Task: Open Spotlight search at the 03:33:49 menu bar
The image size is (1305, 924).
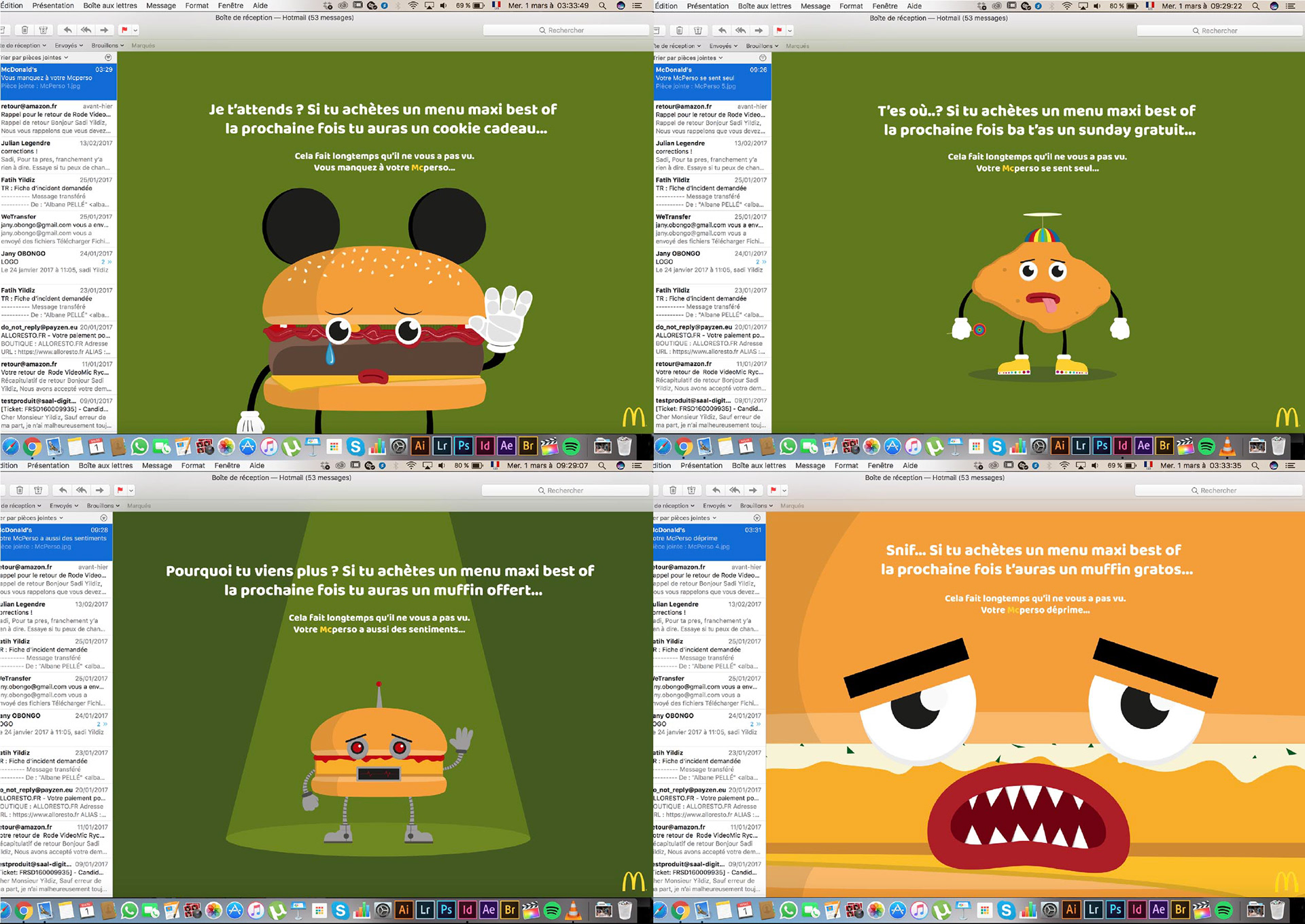Action: point(602,5)
